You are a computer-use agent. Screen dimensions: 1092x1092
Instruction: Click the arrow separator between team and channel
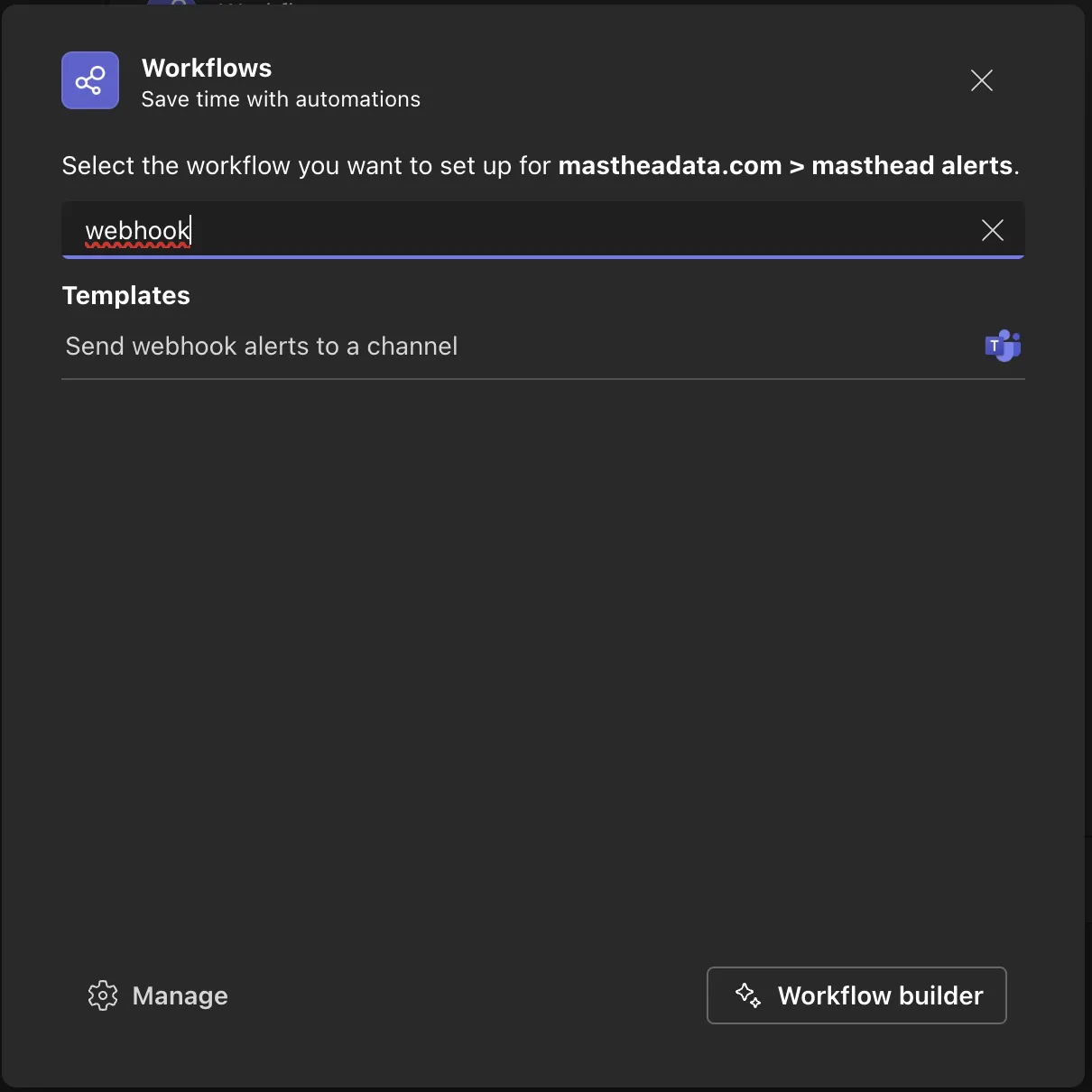coord(797,166)
